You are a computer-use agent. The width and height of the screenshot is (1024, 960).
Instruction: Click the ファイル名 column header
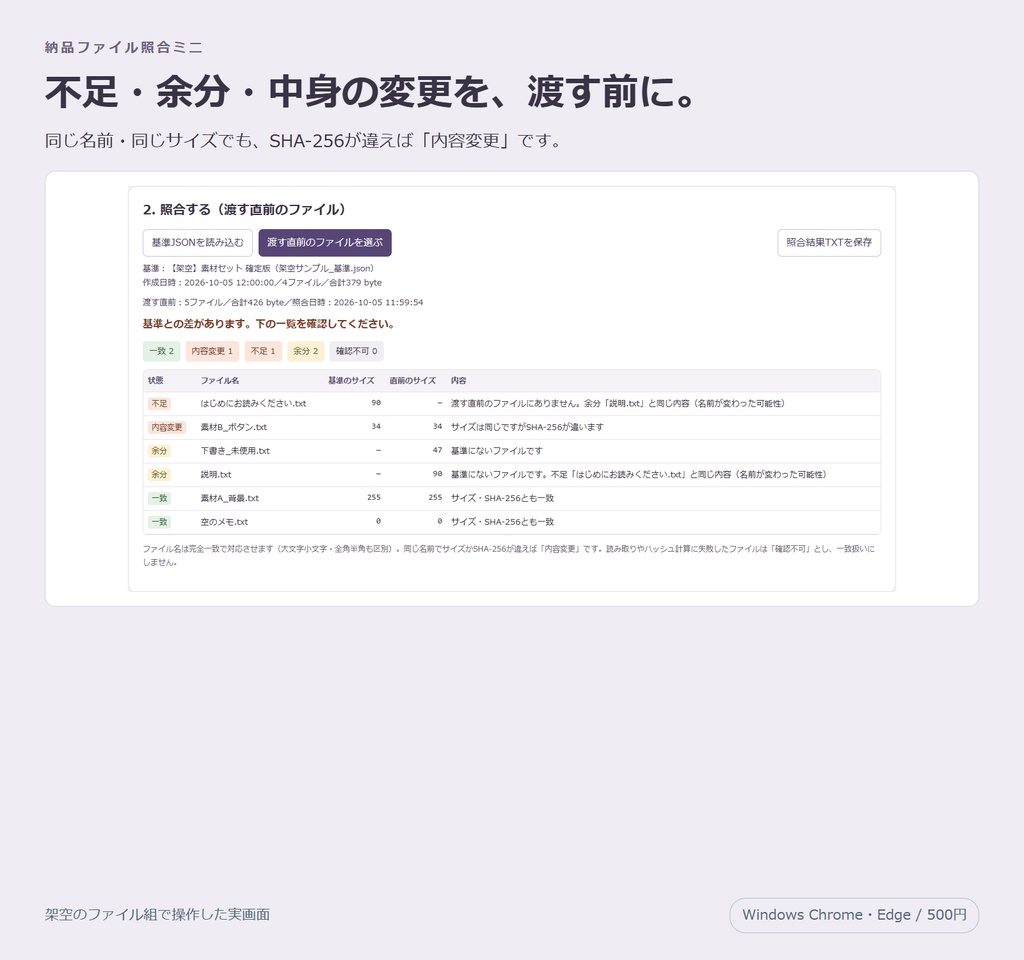coord(219,380)
